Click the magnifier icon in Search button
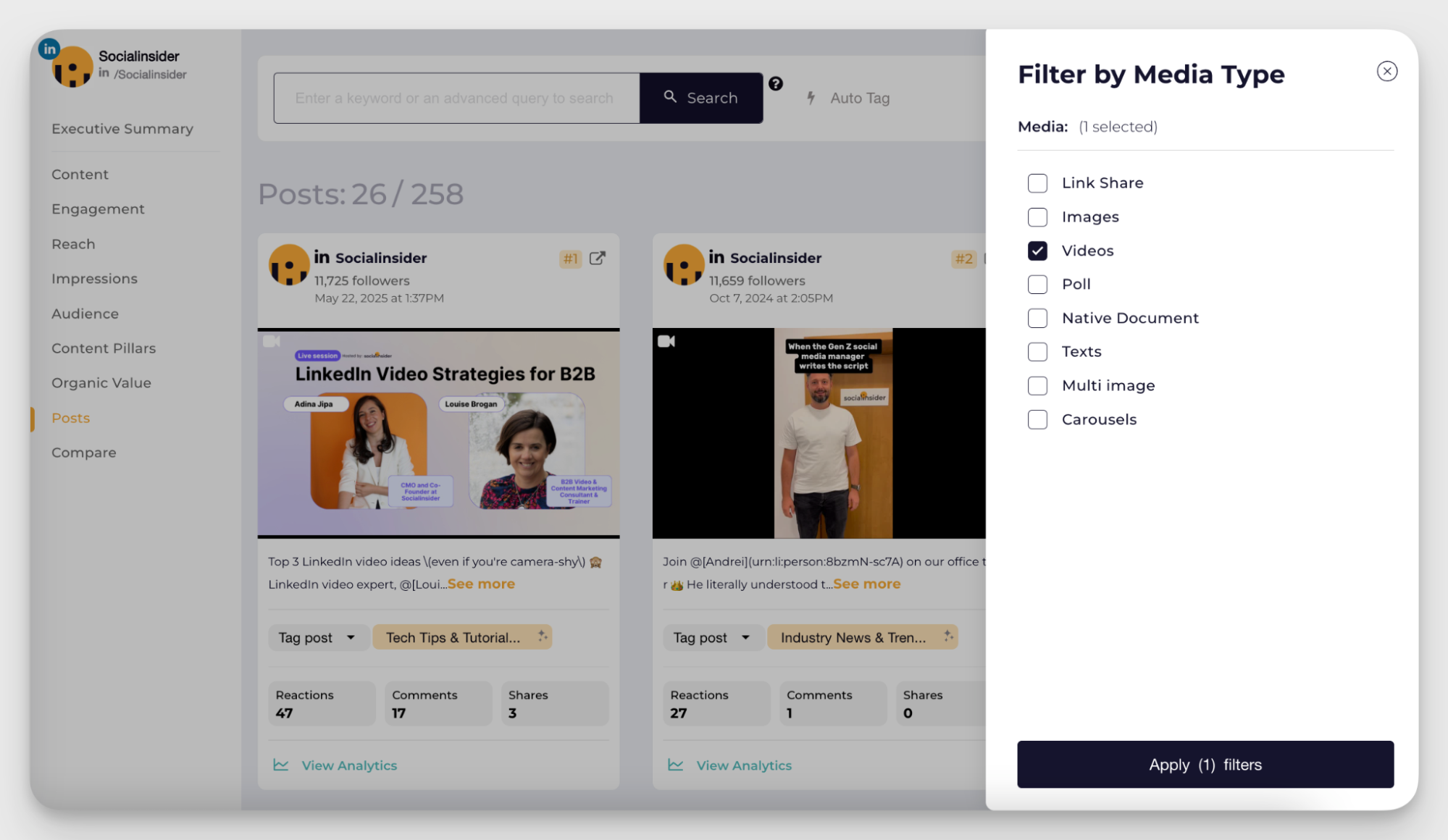 670,96
